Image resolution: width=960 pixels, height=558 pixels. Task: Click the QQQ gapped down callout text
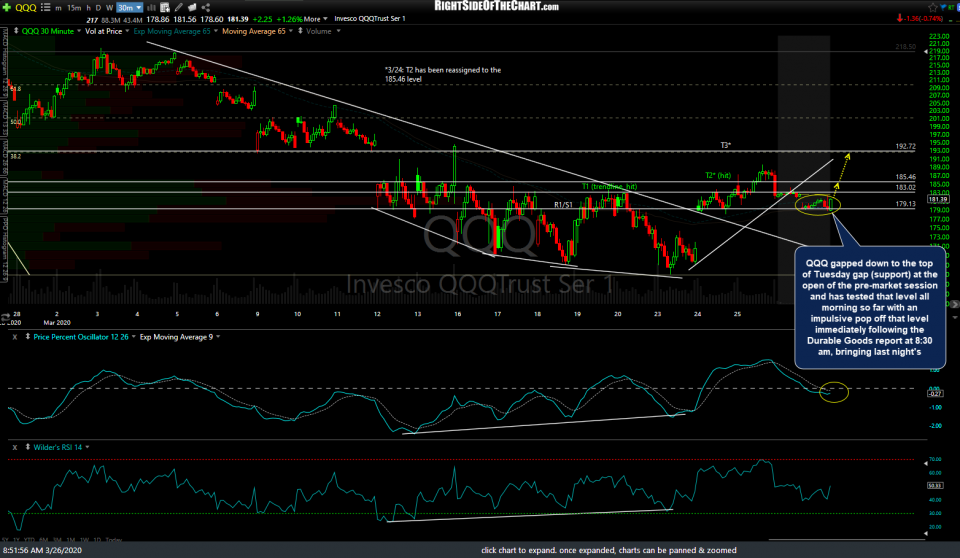tap(869, 307)
